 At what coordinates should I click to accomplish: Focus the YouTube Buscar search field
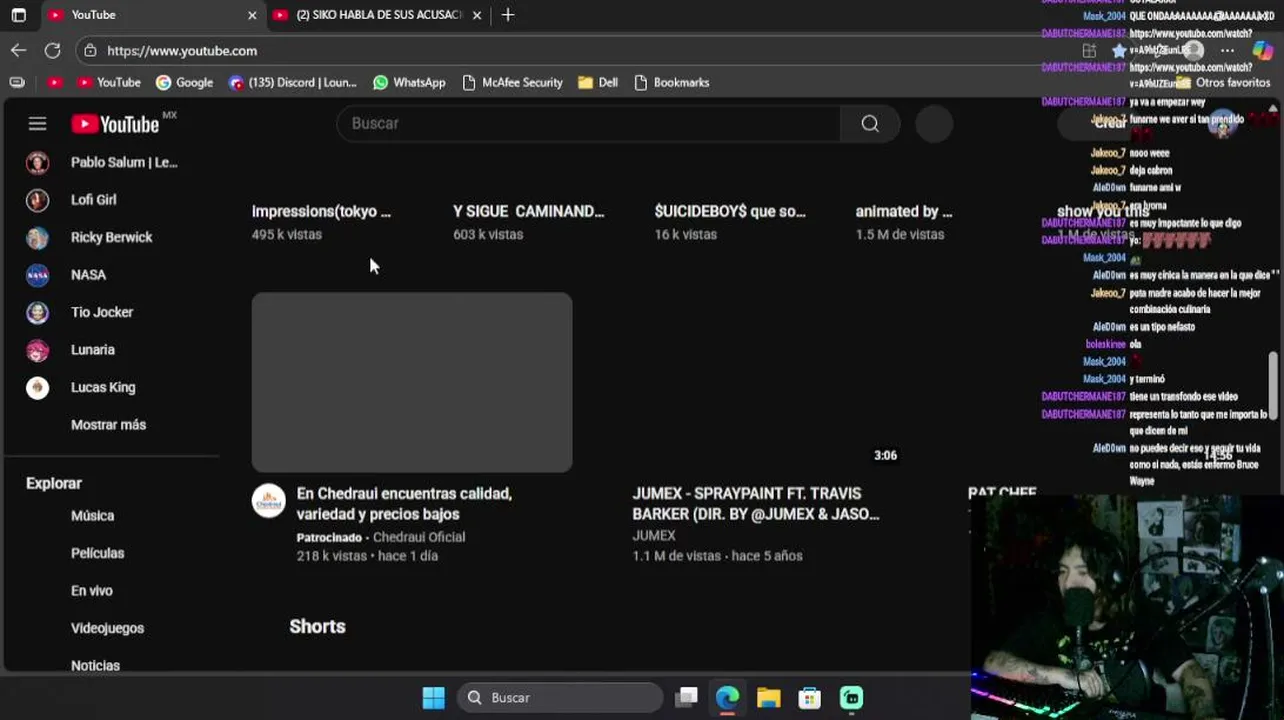point(589,123)
